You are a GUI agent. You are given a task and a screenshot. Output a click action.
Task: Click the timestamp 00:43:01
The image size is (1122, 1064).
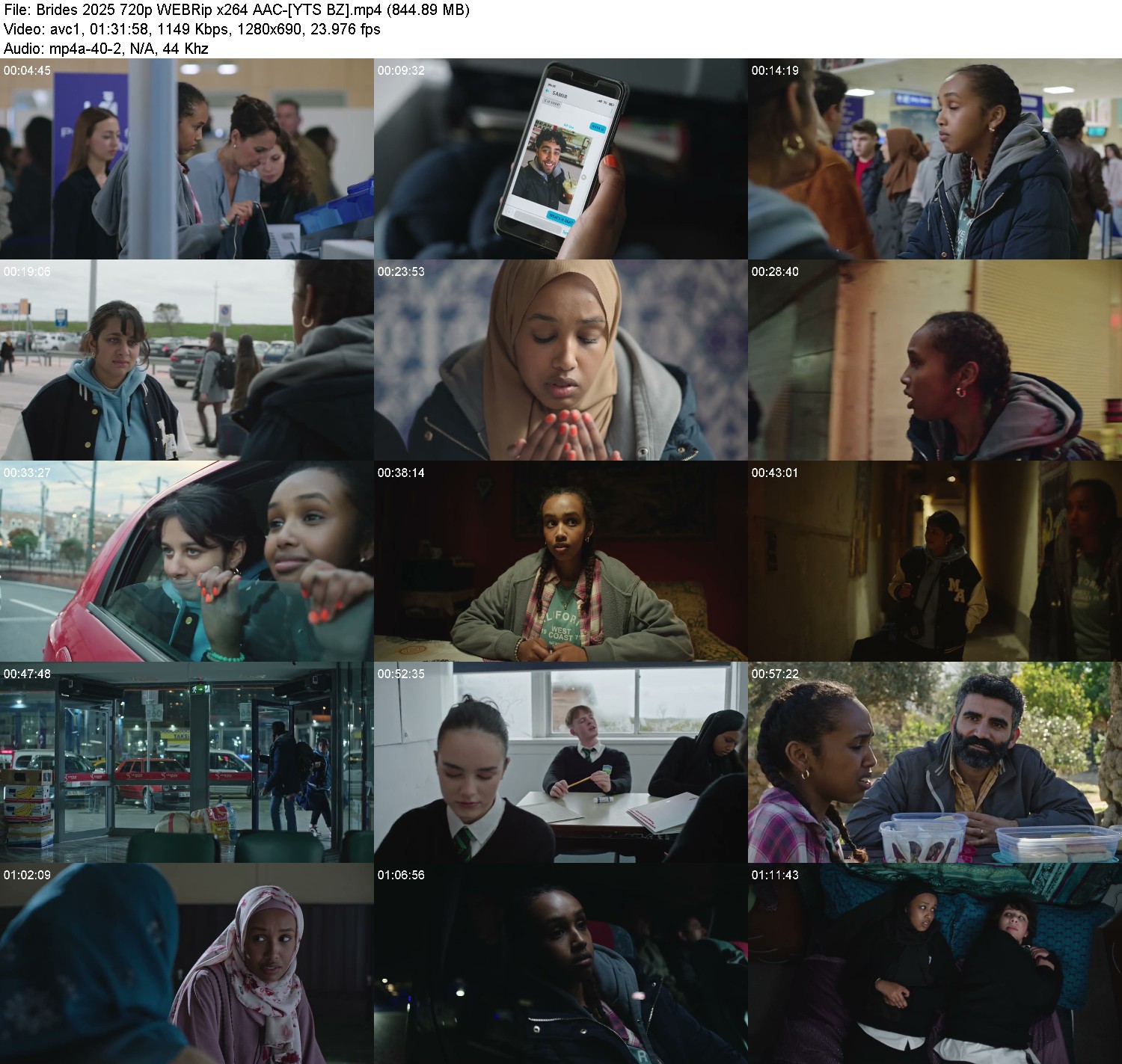pyautogui.click(x=775, y=473)
